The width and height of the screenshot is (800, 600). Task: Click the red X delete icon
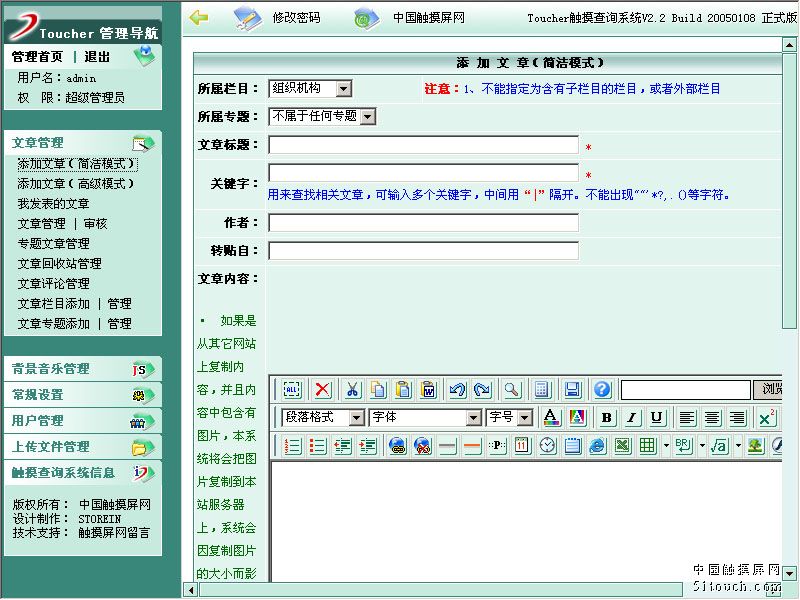click(322, 390)
